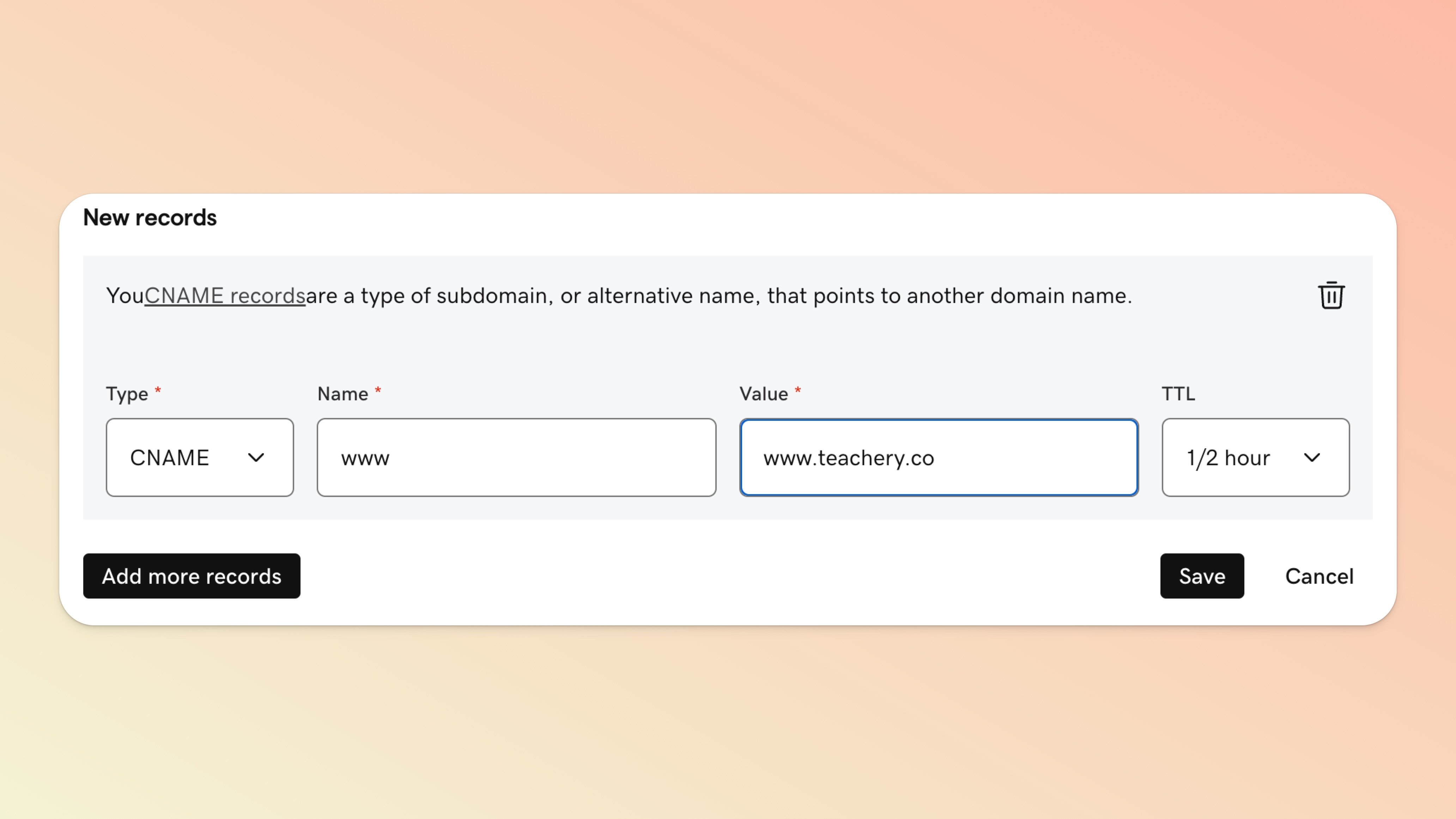This screenshot has height=819, width=1456.
Task: Click the red asterisk next to Type
Action: (158, 390)
